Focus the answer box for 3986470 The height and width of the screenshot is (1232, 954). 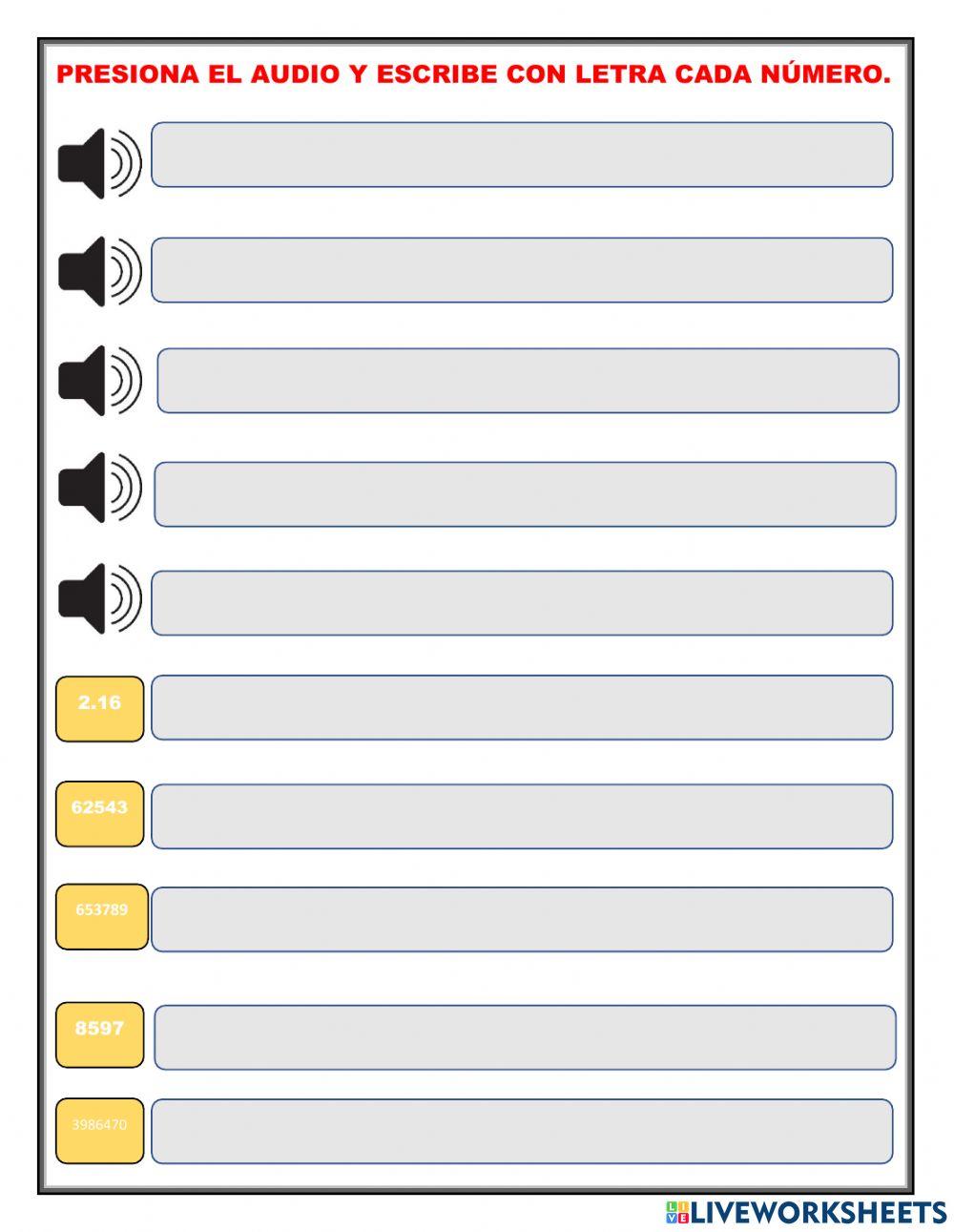click(x=522, y=1132)
